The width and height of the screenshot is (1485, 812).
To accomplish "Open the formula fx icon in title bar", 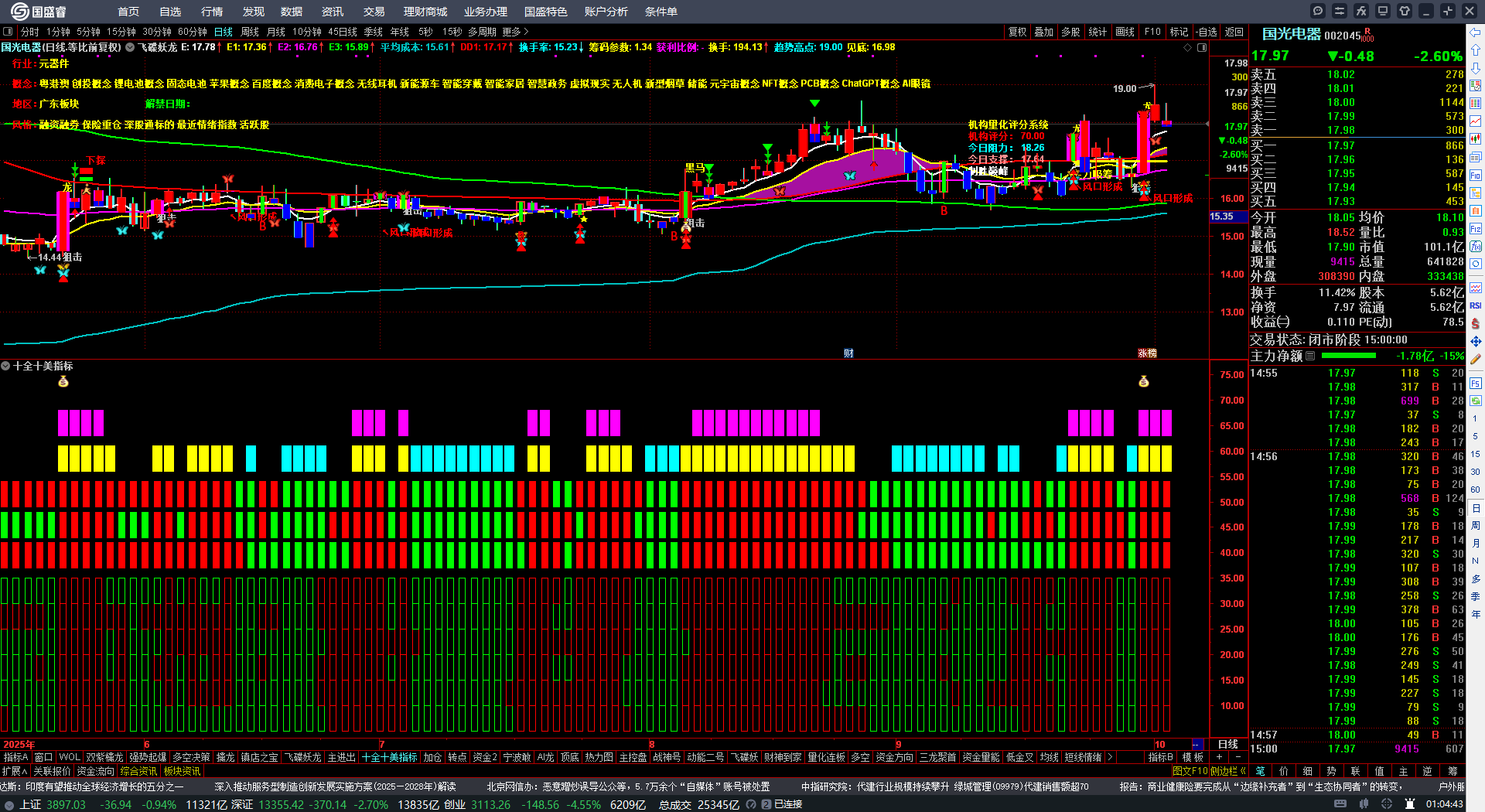I will pyautogui.click(x=1361, y=11).
